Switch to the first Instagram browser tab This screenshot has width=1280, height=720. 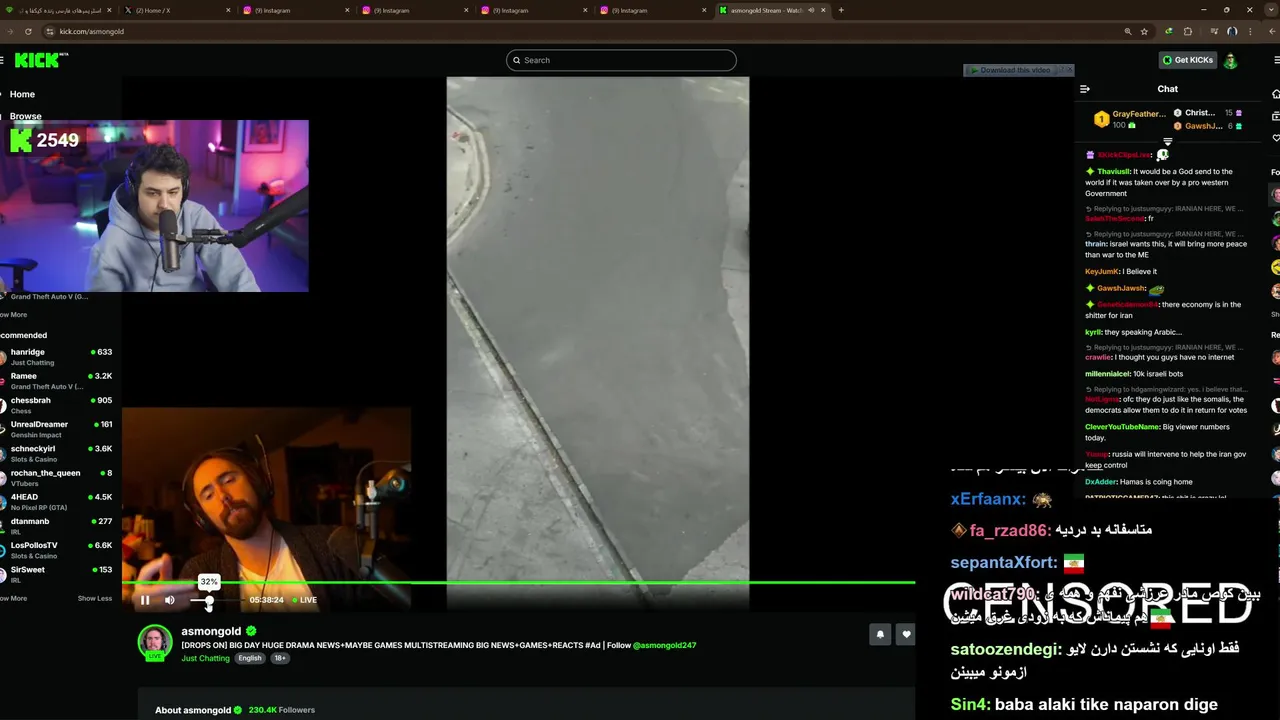coord(296,10)
